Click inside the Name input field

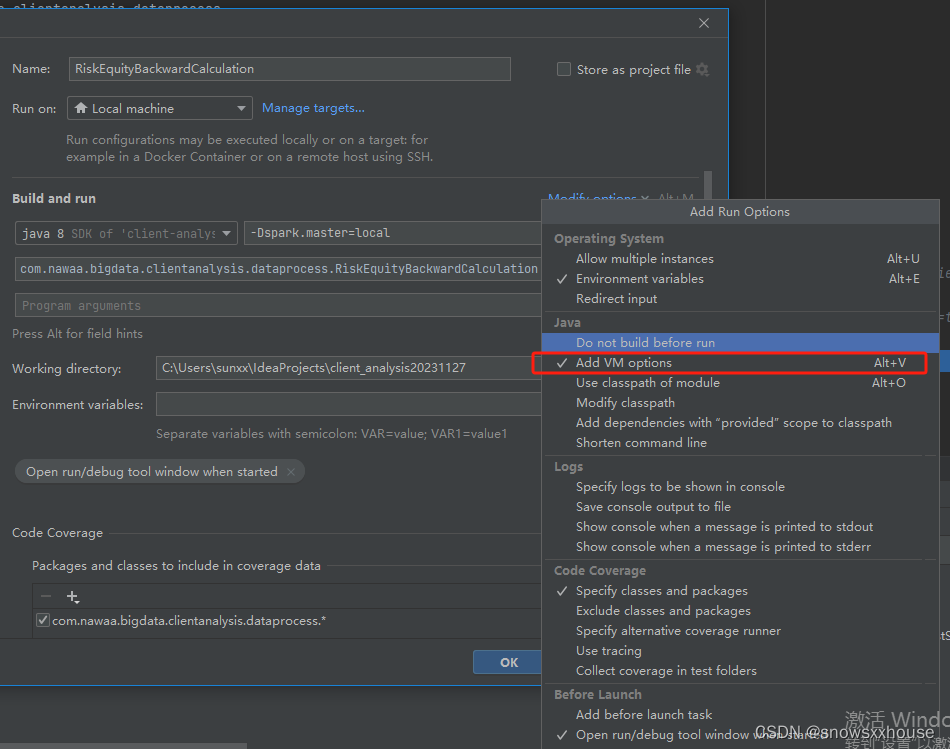tap(290, 69)
